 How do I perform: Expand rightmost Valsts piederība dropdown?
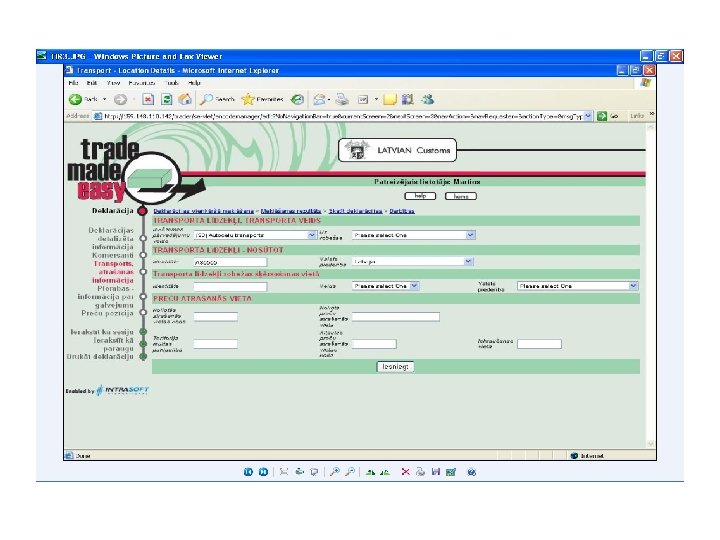(x=634, y=286)
